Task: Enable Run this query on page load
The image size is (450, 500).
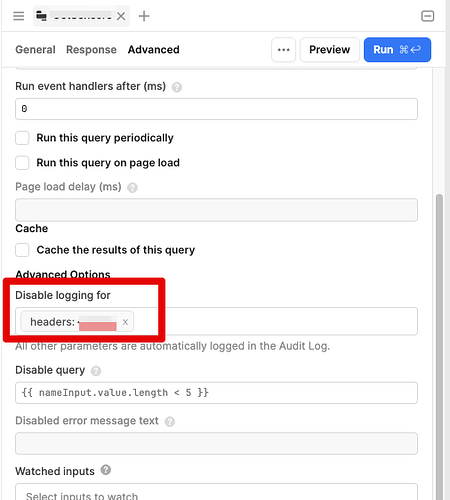Action: (22, 163)
